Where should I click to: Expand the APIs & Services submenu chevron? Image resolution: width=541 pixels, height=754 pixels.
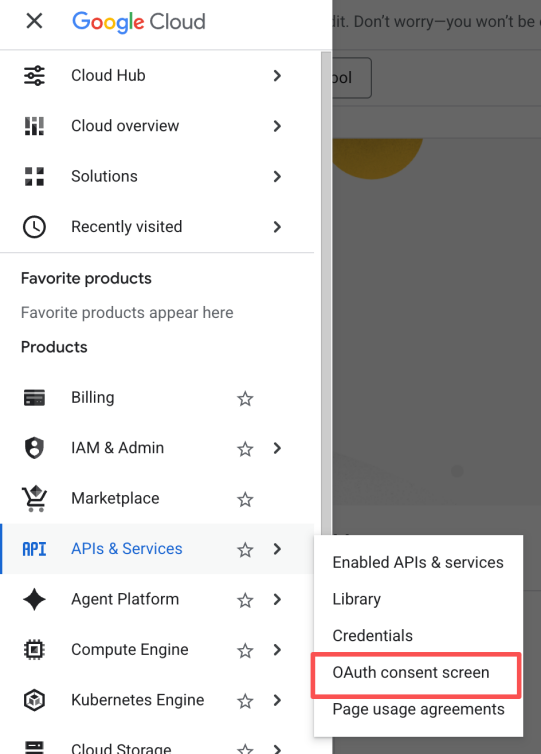click(277, 549)
